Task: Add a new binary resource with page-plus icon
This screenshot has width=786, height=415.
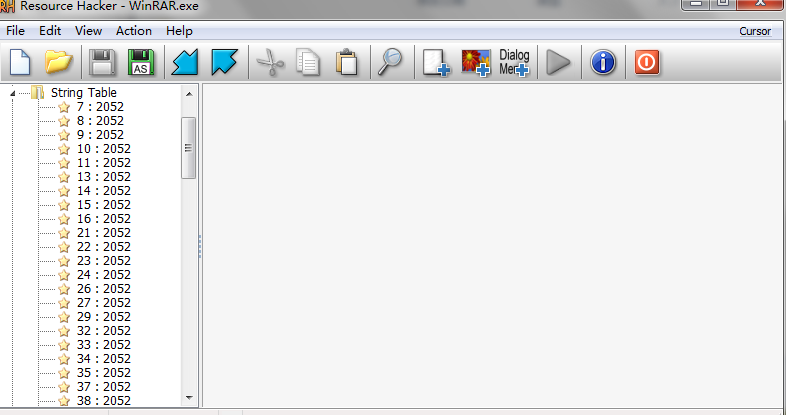Action: pyautogui.click(x=436, y=63)
